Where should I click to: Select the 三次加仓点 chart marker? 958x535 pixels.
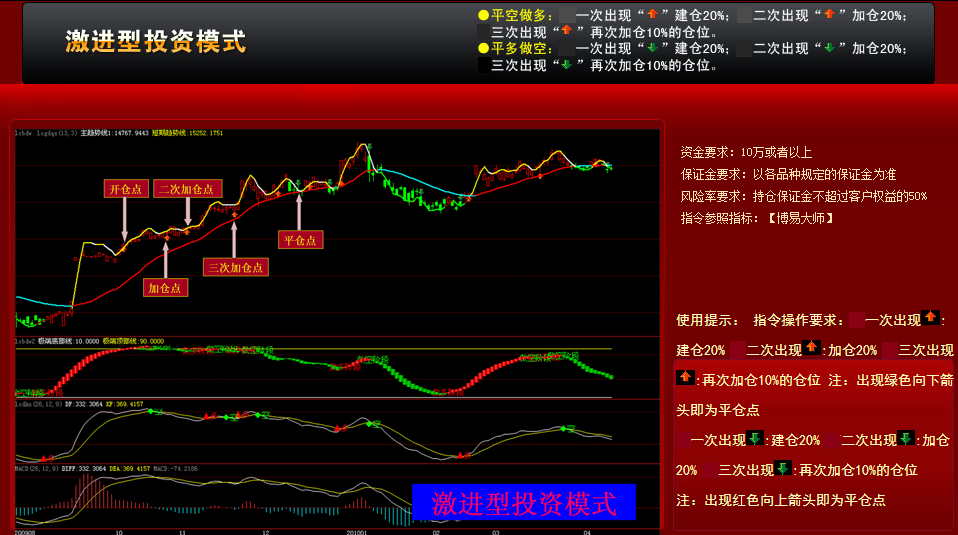point(236,266)
